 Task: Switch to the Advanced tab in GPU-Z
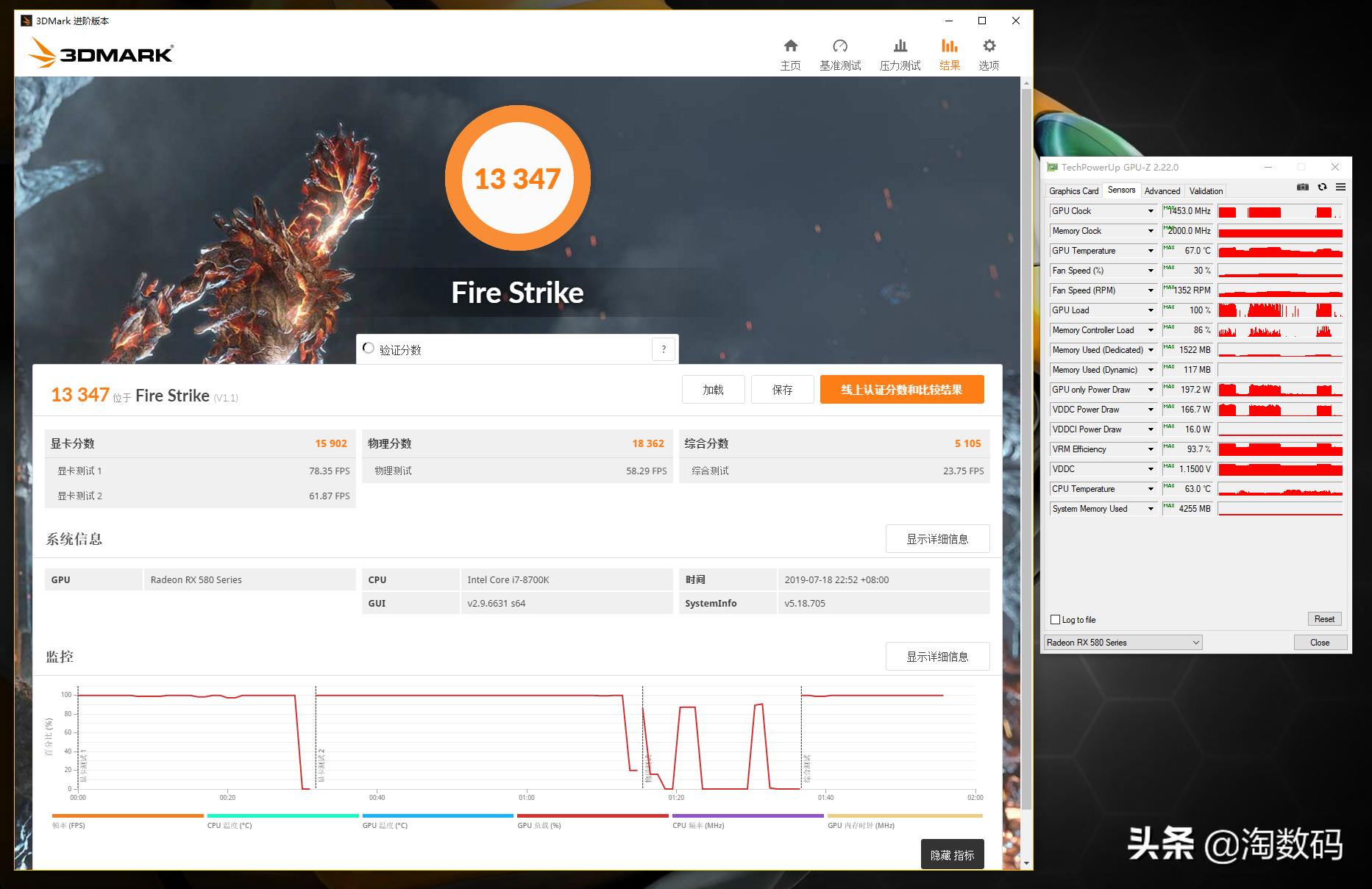1162,190
